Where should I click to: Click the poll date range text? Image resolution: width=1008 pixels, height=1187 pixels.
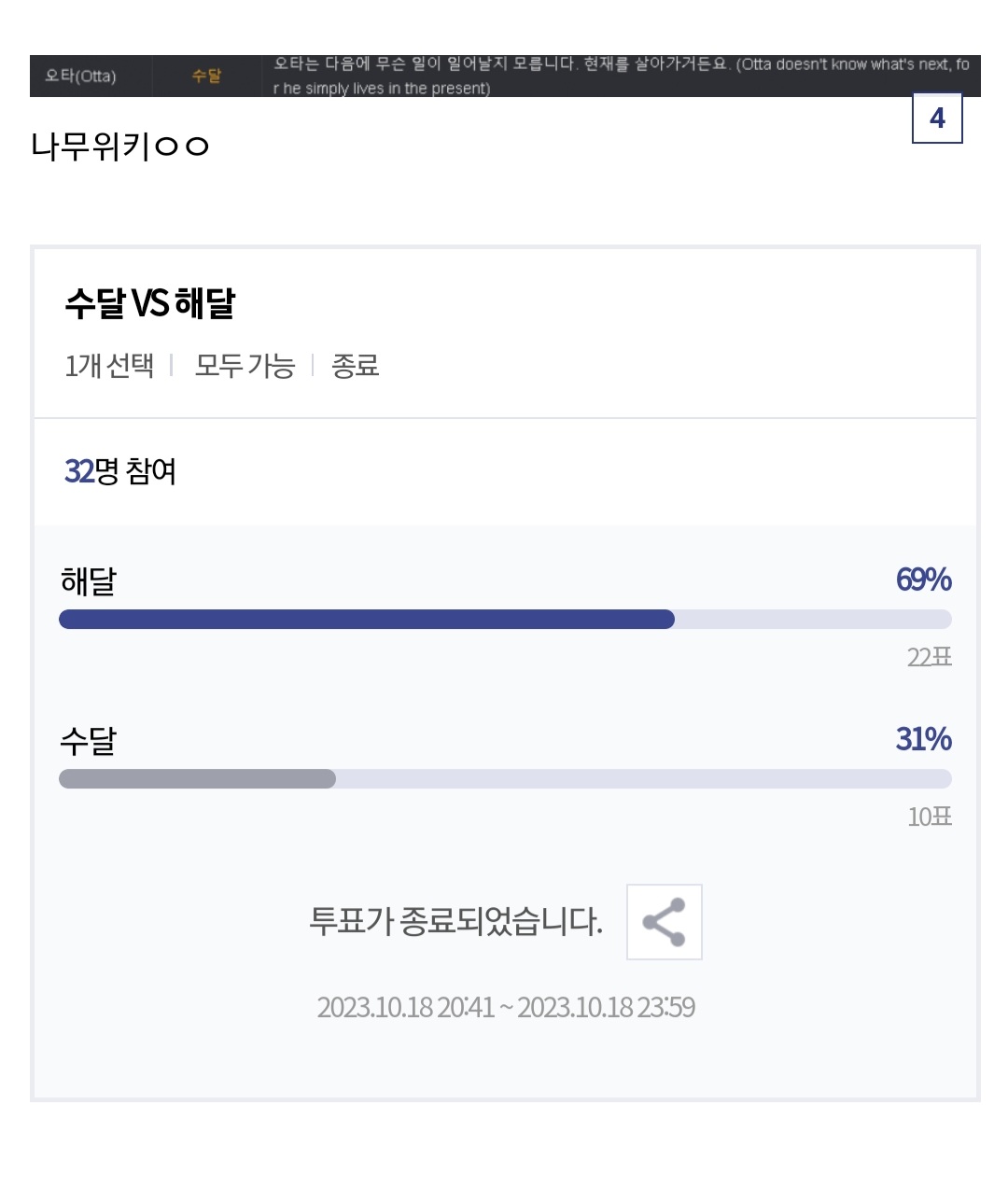tap(506, 1008)
